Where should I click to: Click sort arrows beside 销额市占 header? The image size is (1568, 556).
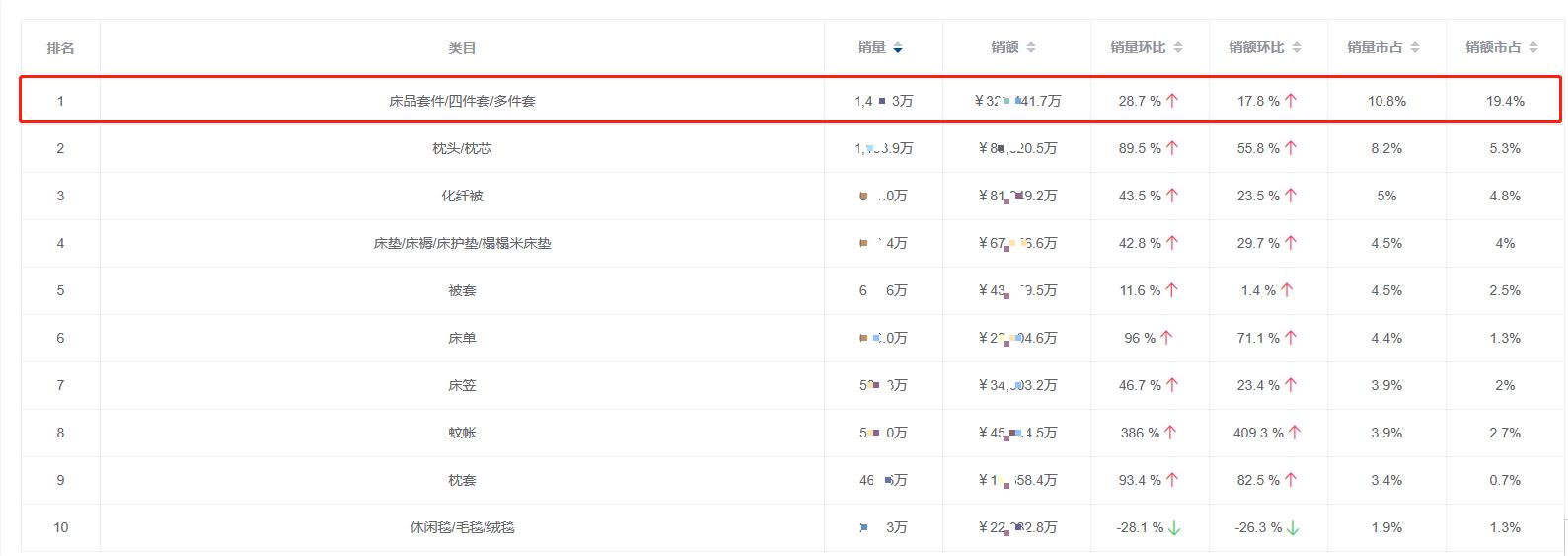click(x=1533, y=48)
